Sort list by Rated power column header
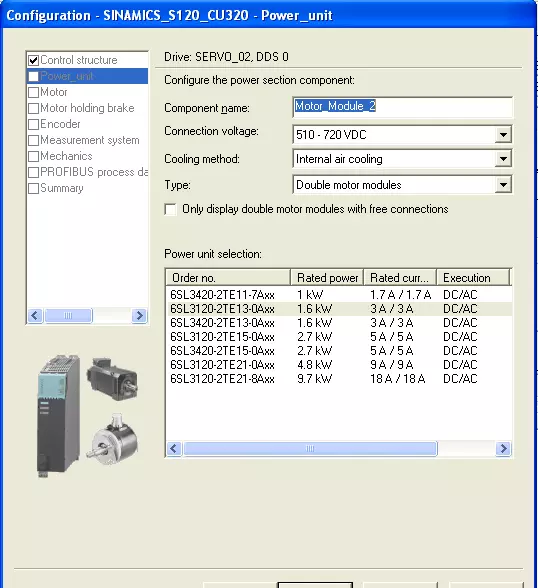This screenshot has height=588, width=538. (x=327, y=278)
